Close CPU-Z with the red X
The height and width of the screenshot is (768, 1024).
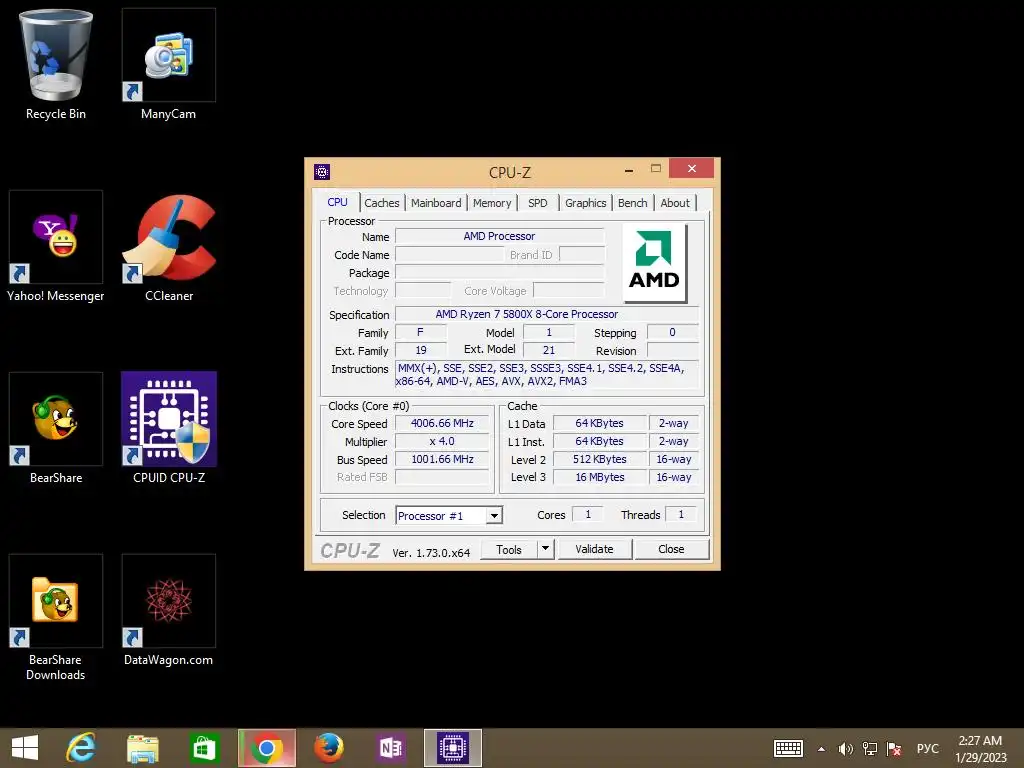[692, 168]
